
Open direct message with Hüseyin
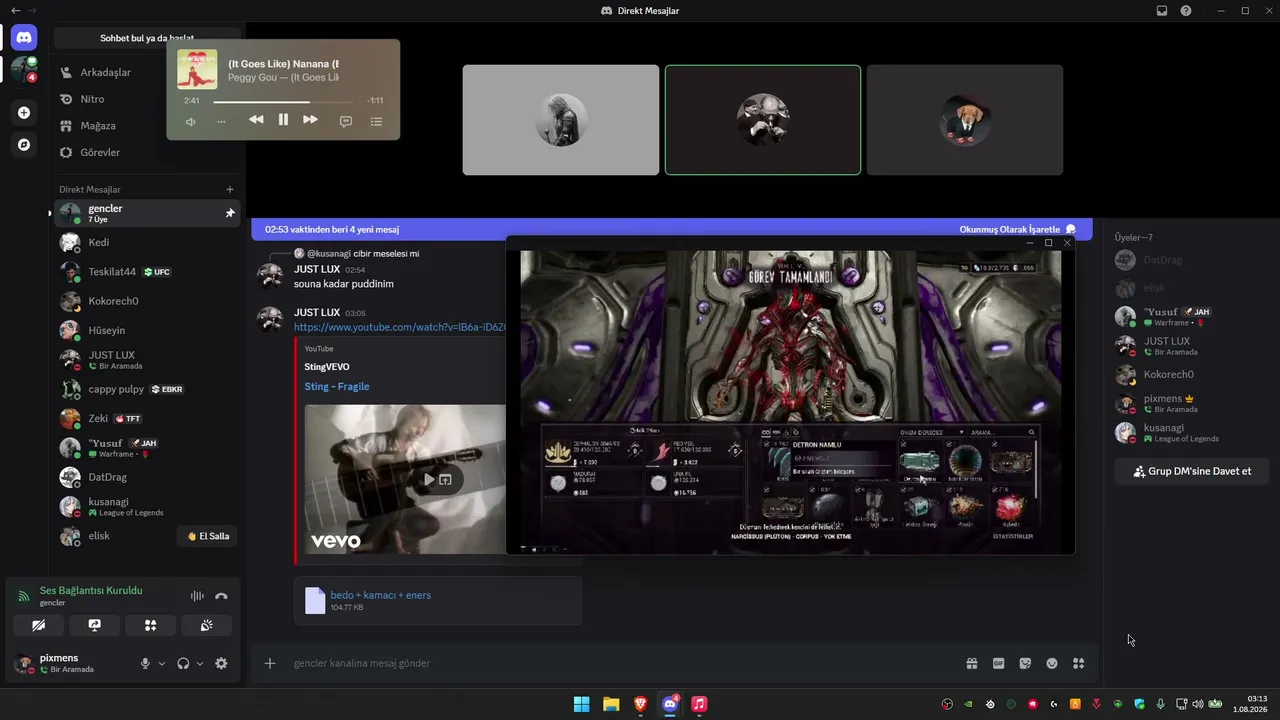point(147,330)
